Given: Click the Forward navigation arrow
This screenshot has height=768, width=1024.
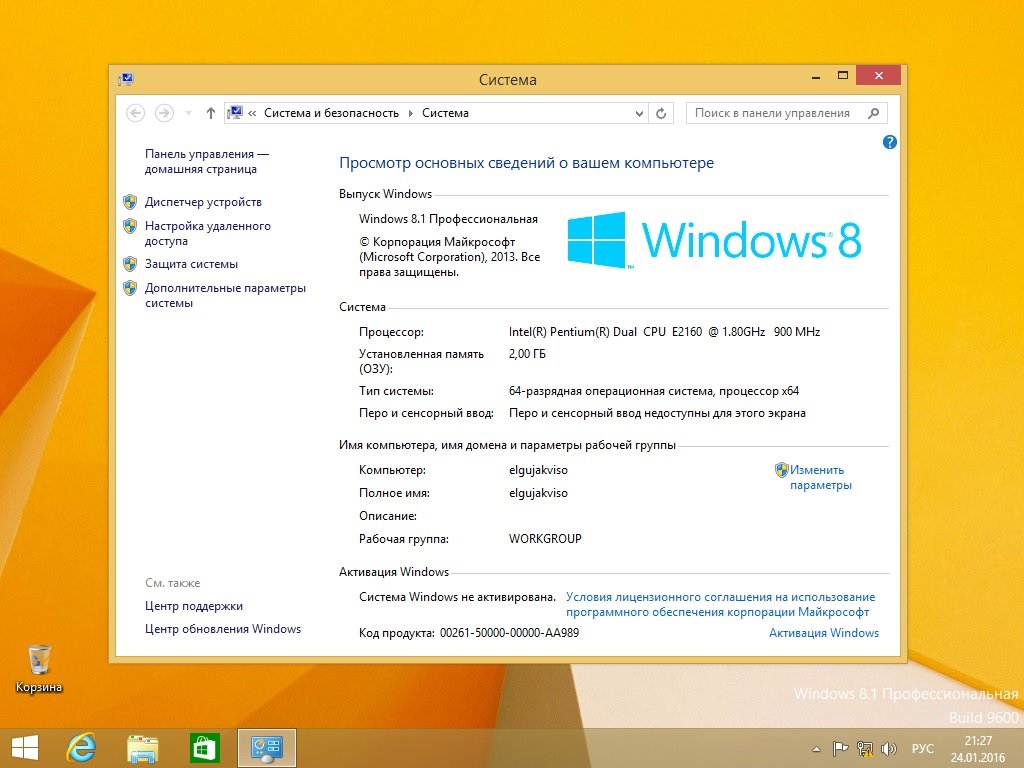Looking at the screenshot, I should coord(164,113).
